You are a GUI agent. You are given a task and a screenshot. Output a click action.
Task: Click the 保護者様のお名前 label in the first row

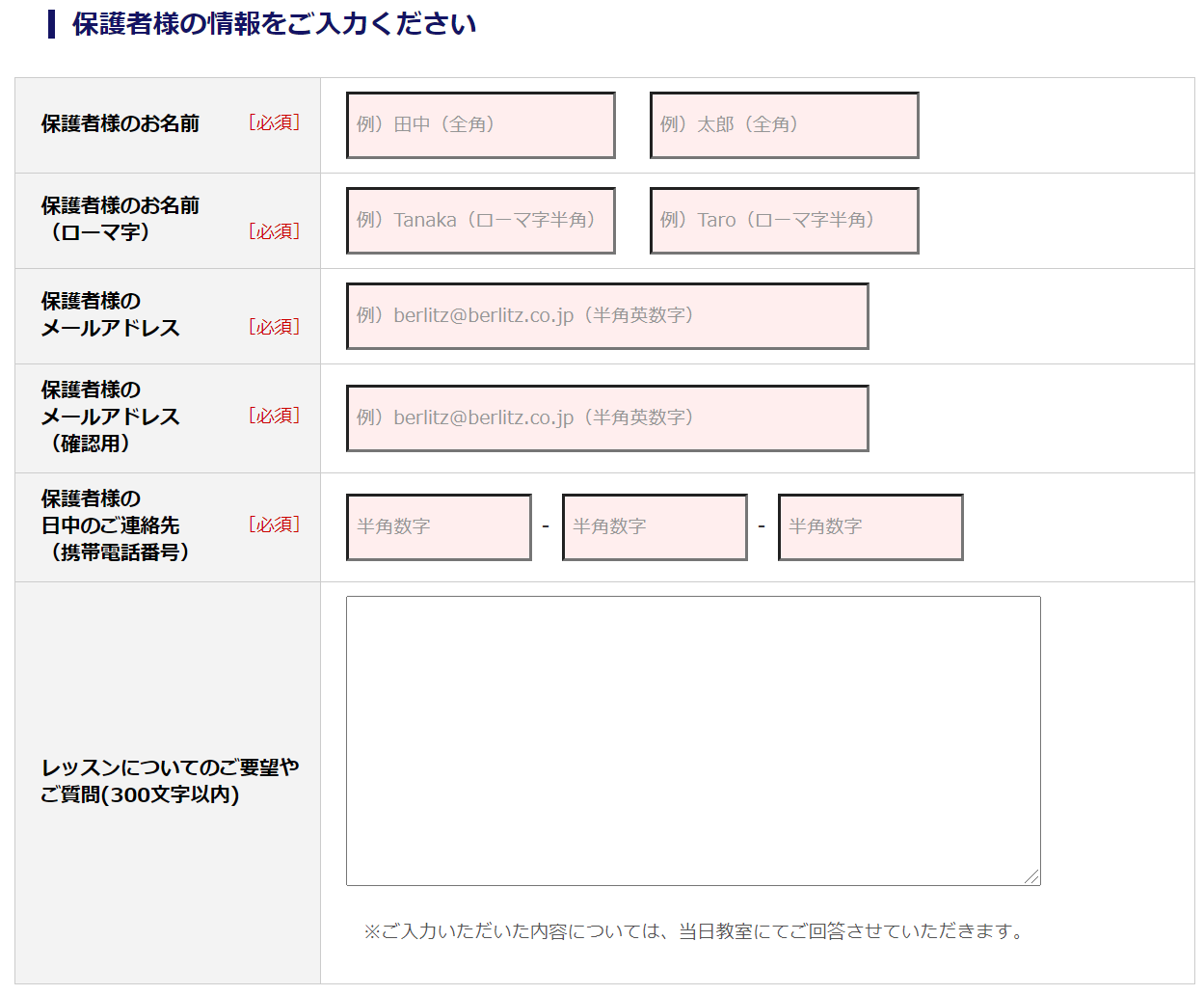tap(120, 123)
